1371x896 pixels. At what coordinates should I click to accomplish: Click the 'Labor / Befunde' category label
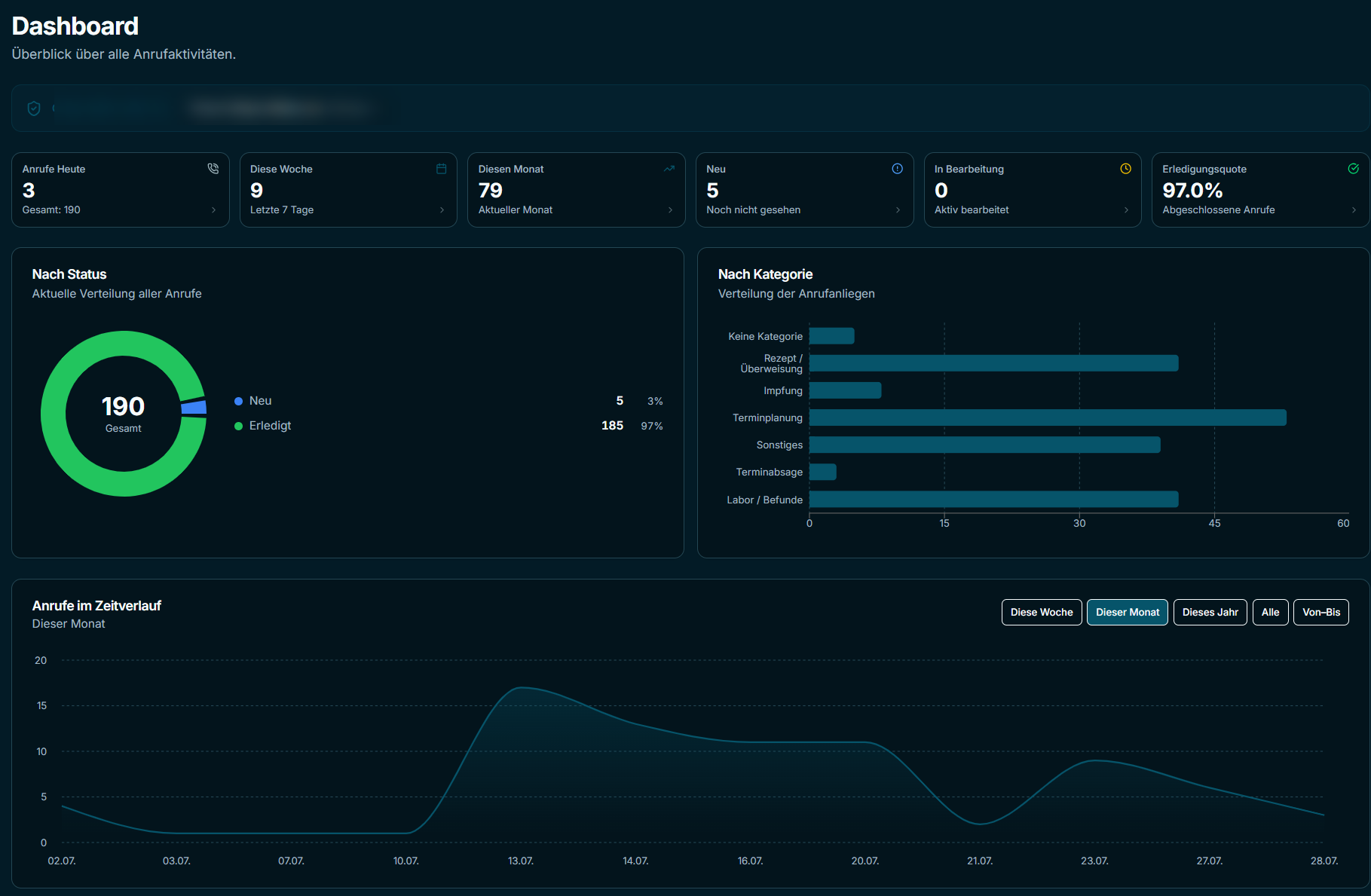pos(764,500)
